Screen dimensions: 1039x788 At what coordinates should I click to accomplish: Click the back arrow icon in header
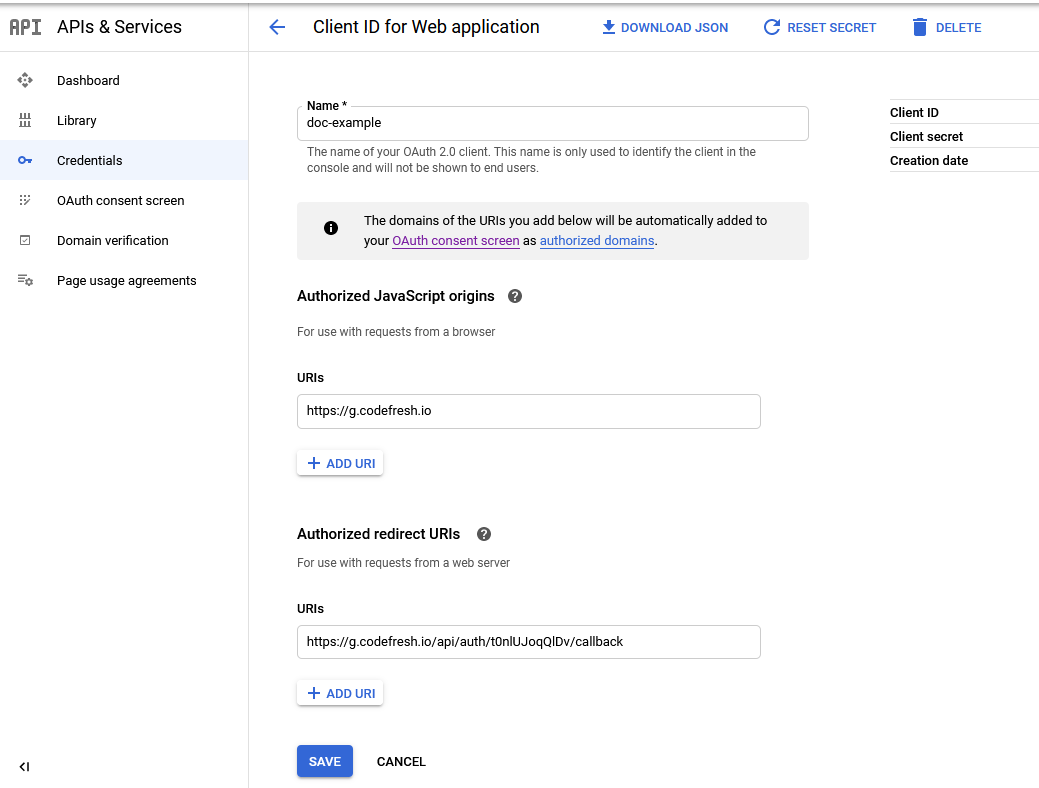pyautogui.click(x=277, y=27)
